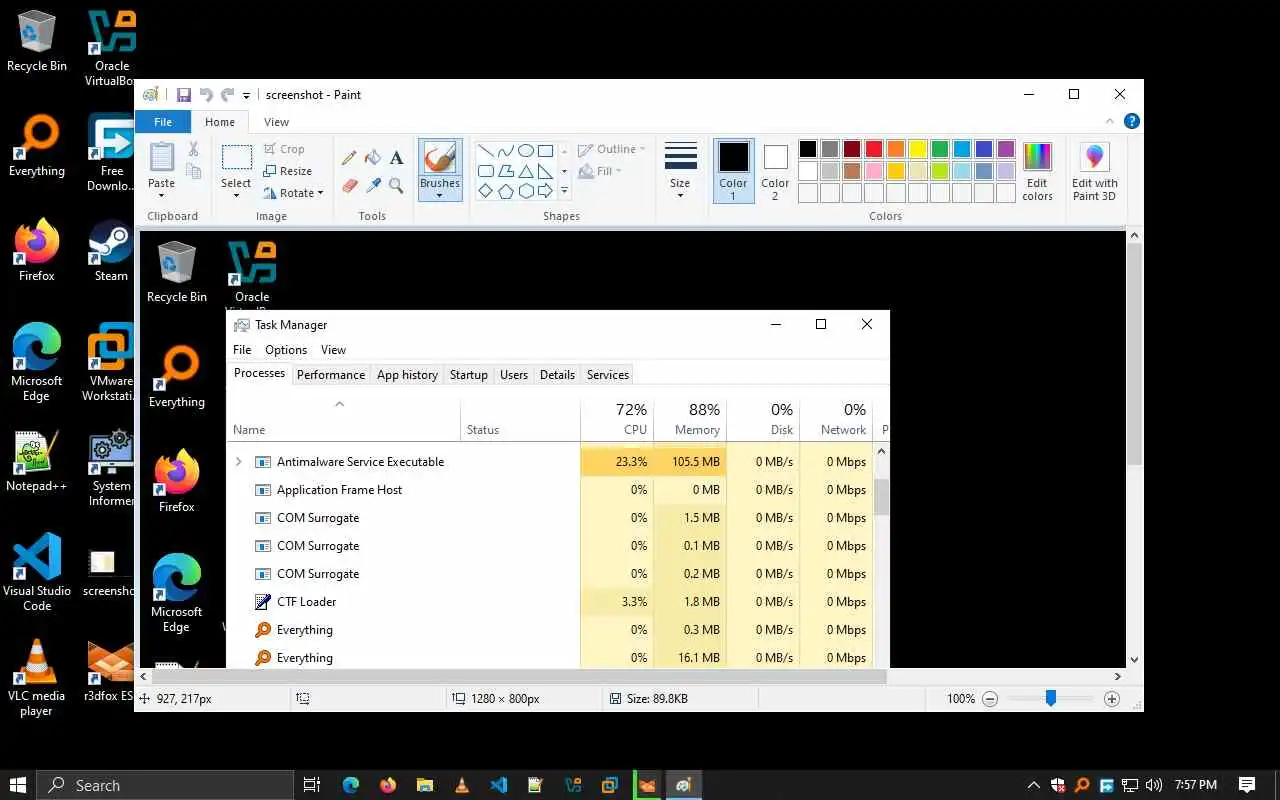Click Edit with Paint 3D
The width and height of the screenshot is (1280, 800).
[1094, 171]
